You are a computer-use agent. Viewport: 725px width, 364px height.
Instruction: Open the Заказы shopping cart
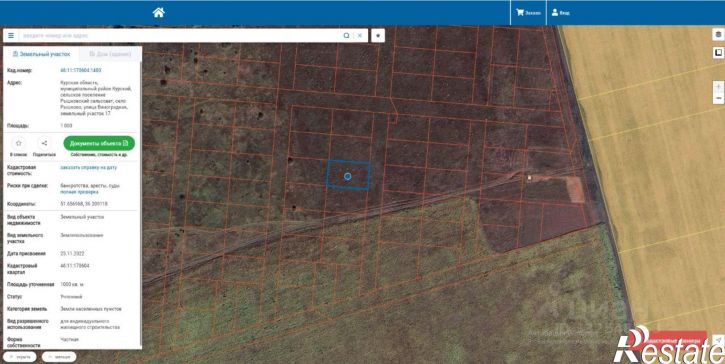pyautogui.click(x=528, y=13)
